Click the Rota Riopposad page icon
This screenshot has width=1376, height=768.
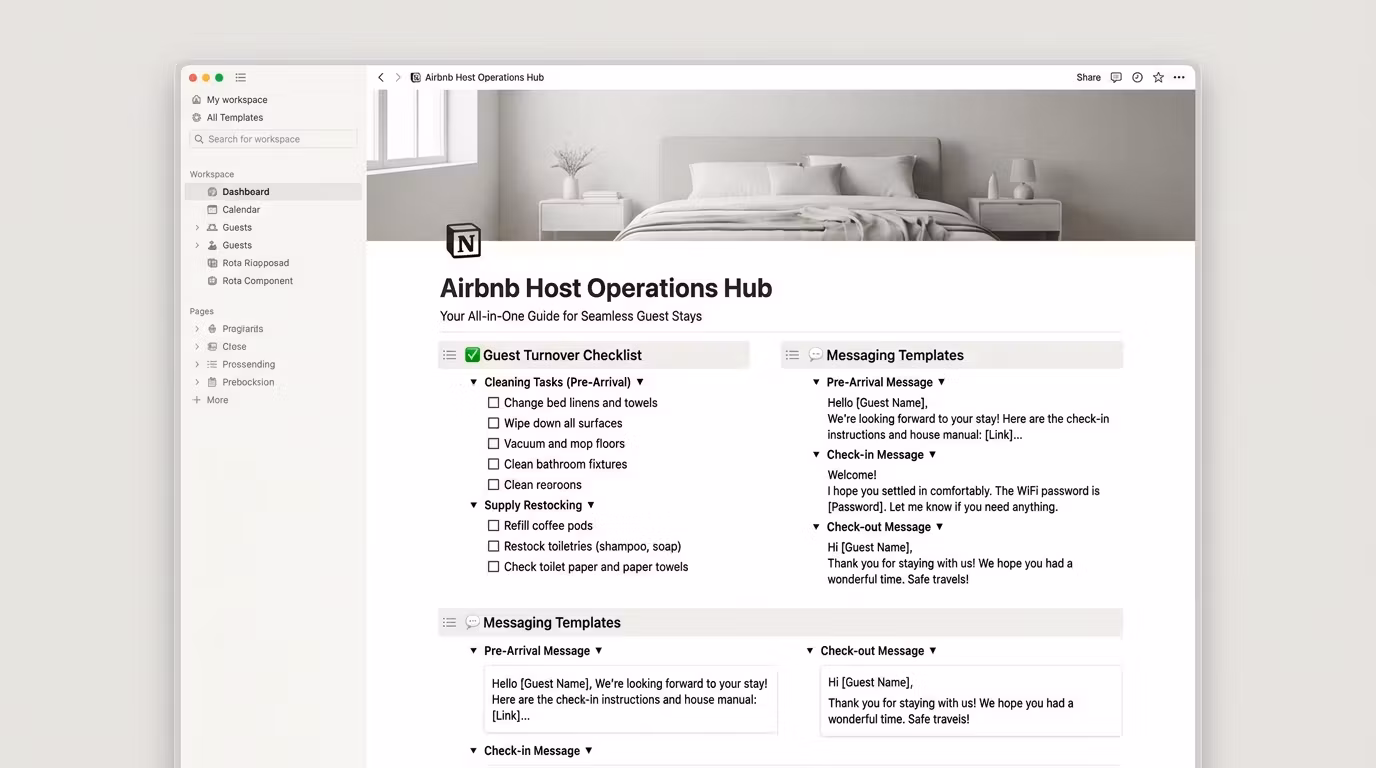click(212, 263)
